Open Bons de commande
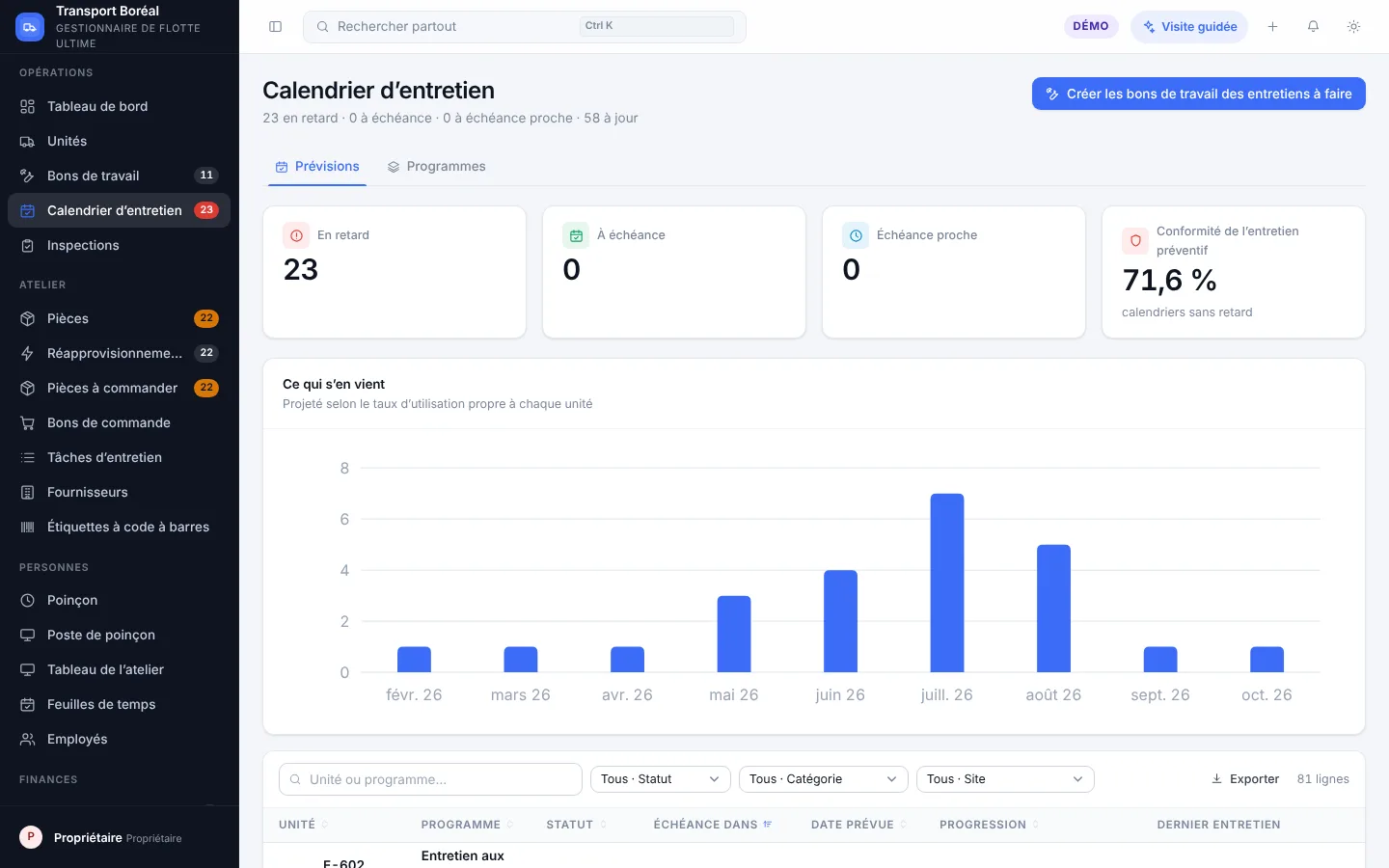1389x868 pixels. 119,422
